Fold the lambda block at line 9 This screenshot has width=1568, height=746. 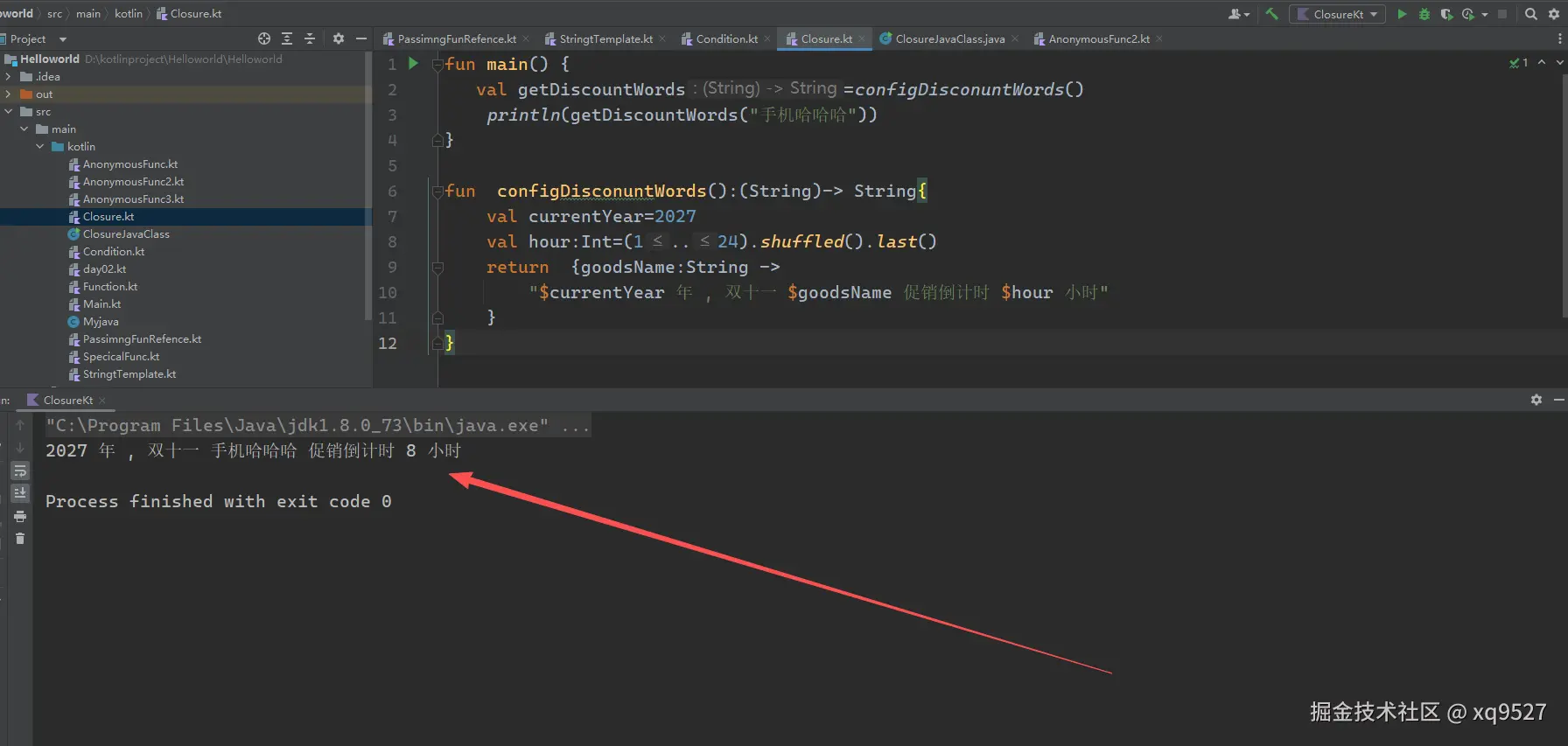point(437,267)
